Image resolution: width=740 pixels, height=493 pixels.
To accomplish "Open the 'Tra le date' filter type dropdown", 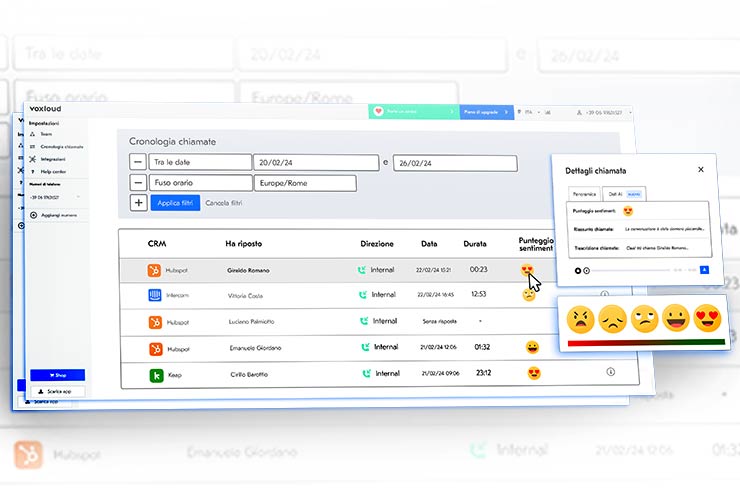I will 200,162.
